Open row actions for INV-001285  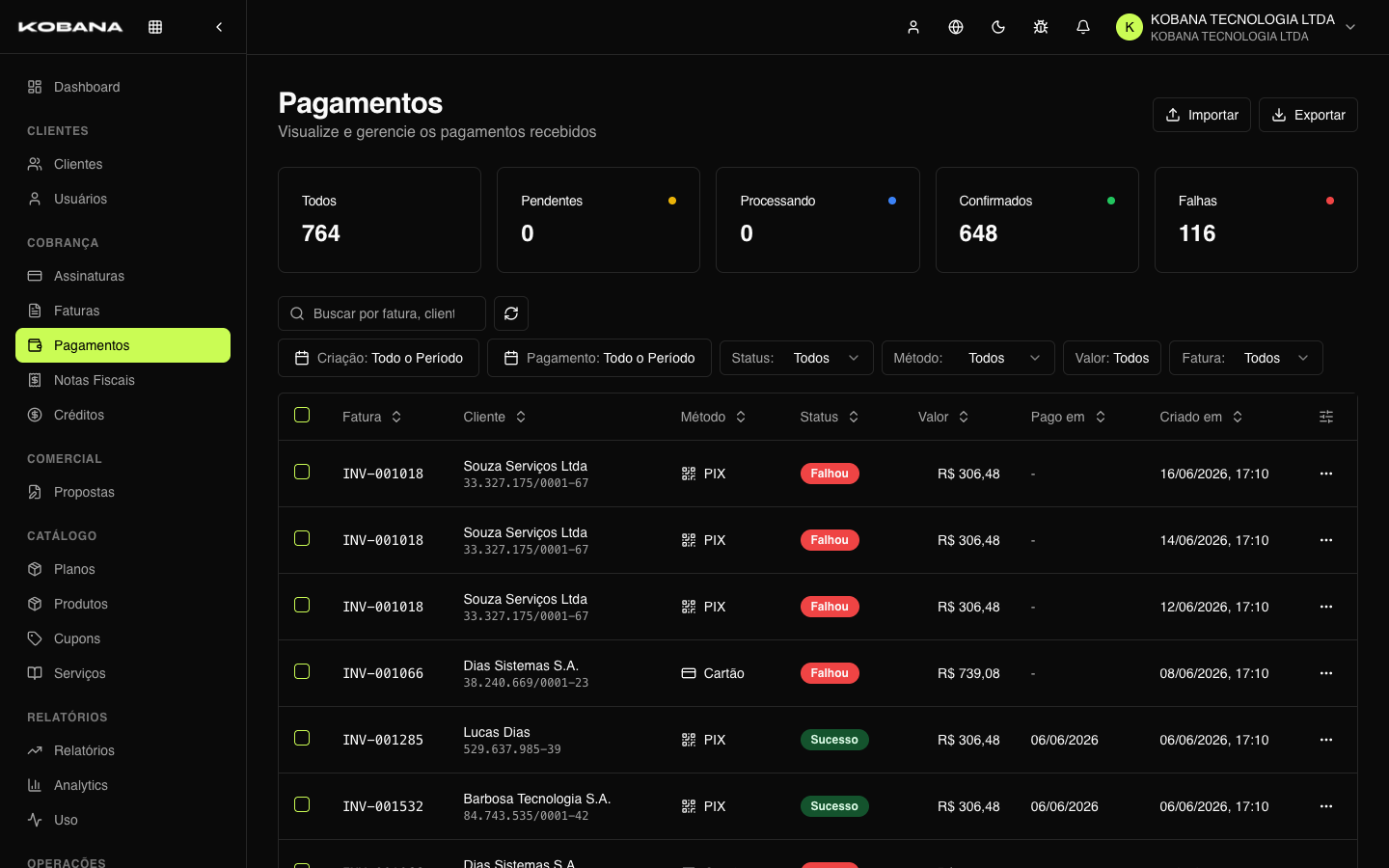click(1326, 740)
